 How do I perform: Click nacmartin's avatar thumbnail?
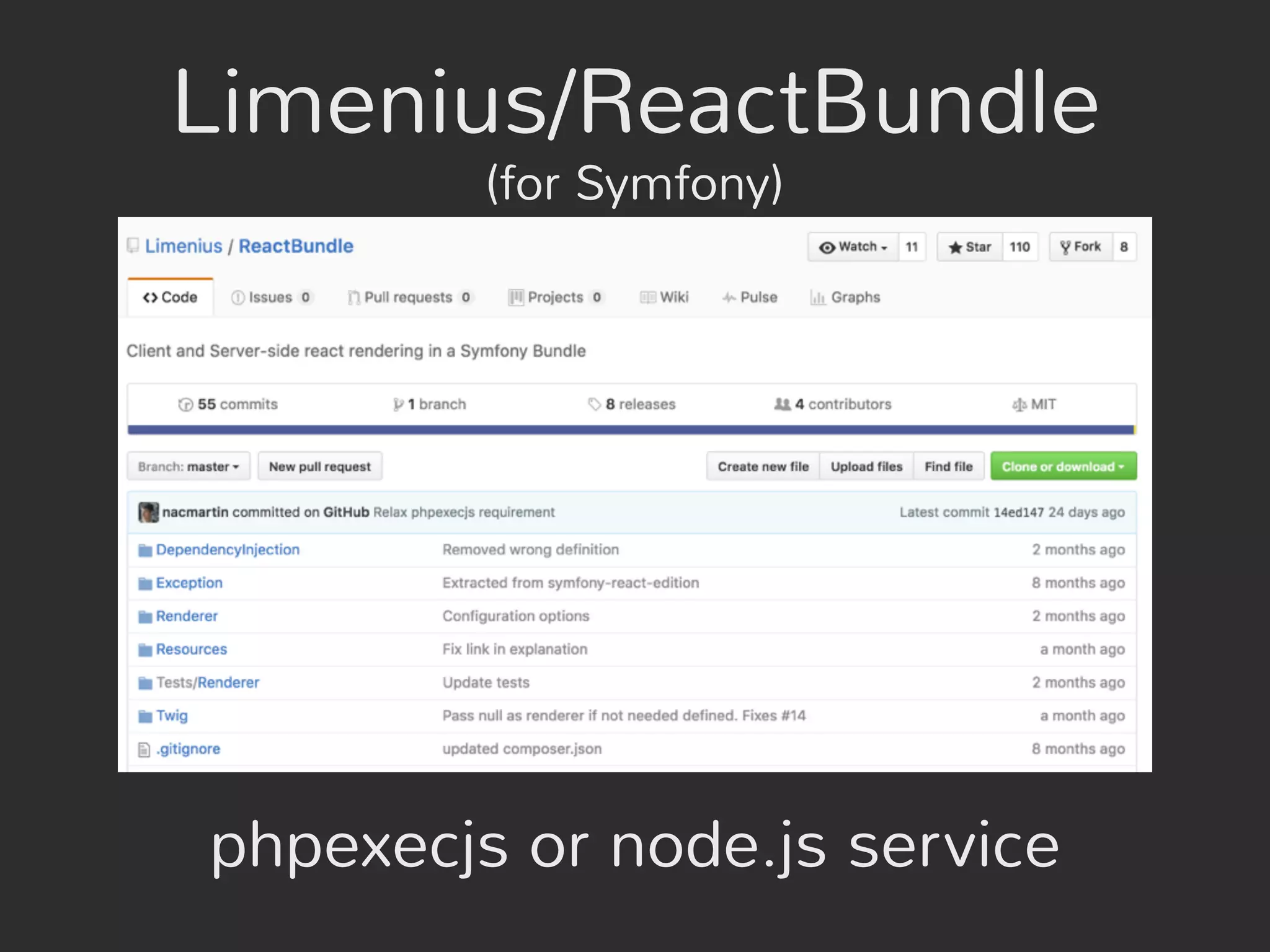point(148,513)
